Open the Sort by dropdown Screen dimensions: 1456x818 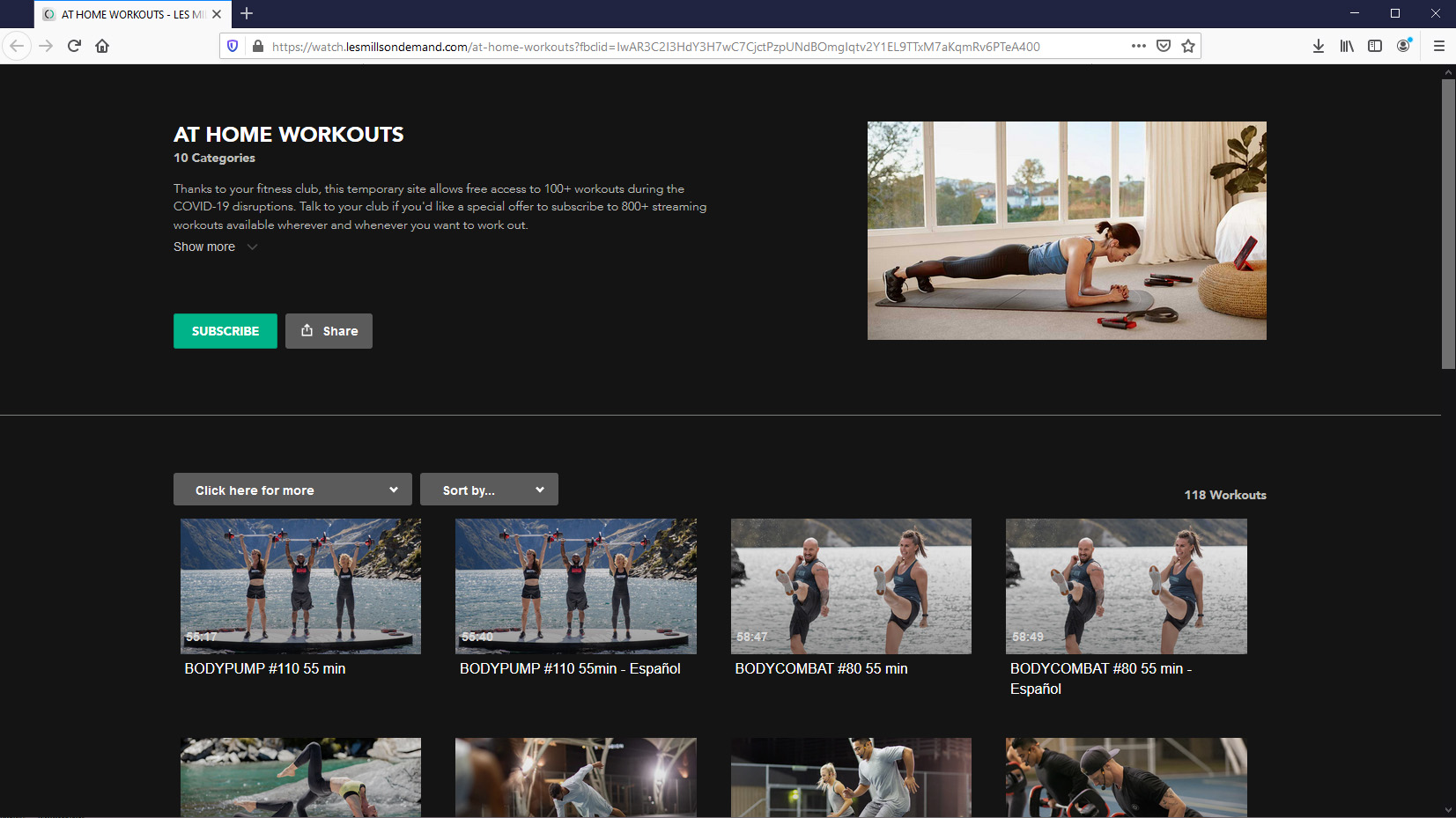click(489, 490)
